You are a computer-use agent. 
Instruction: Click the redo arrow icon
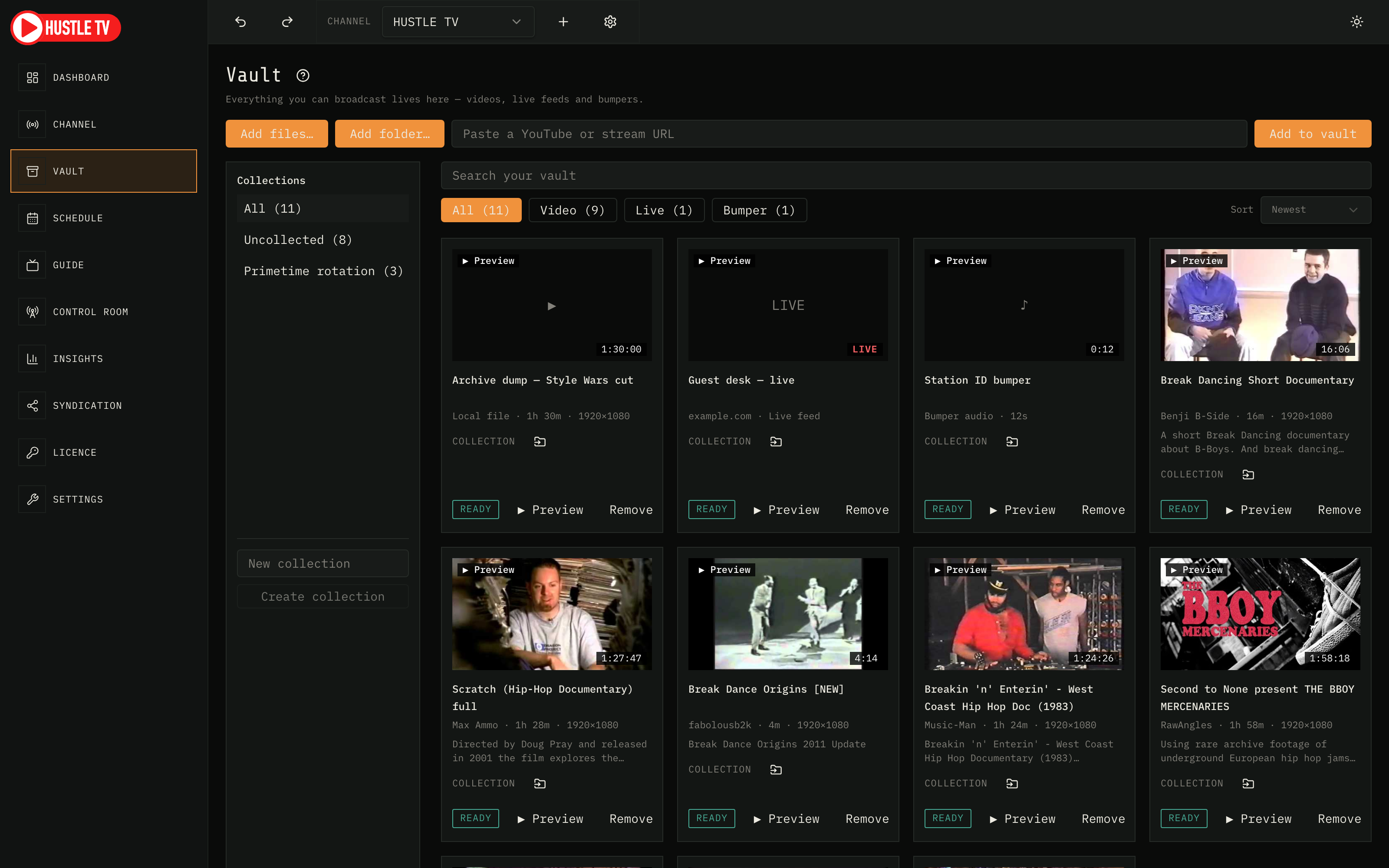[x=287, y=22]
